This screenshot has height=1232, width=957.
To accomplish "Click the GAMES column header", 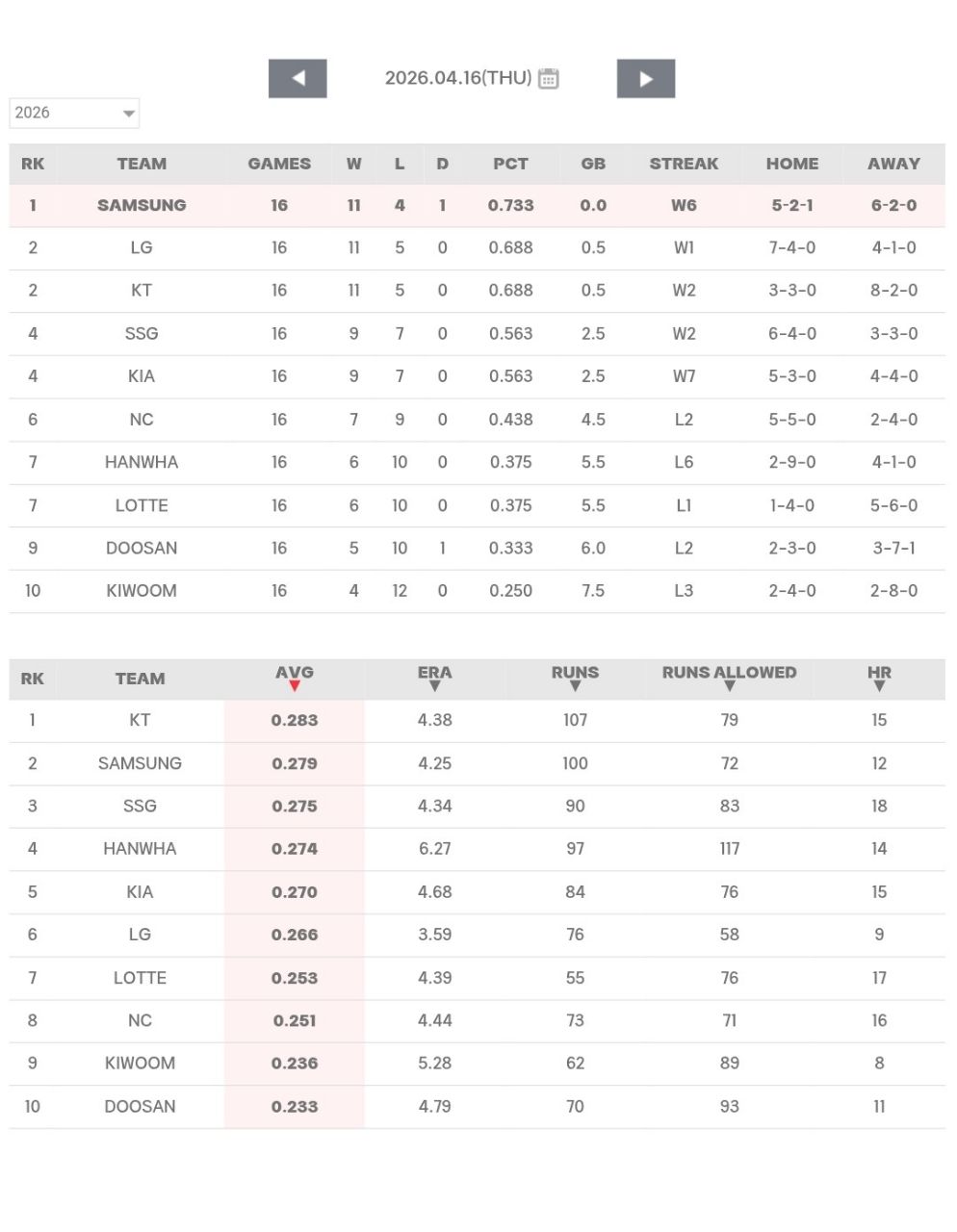I will point(279,164).
